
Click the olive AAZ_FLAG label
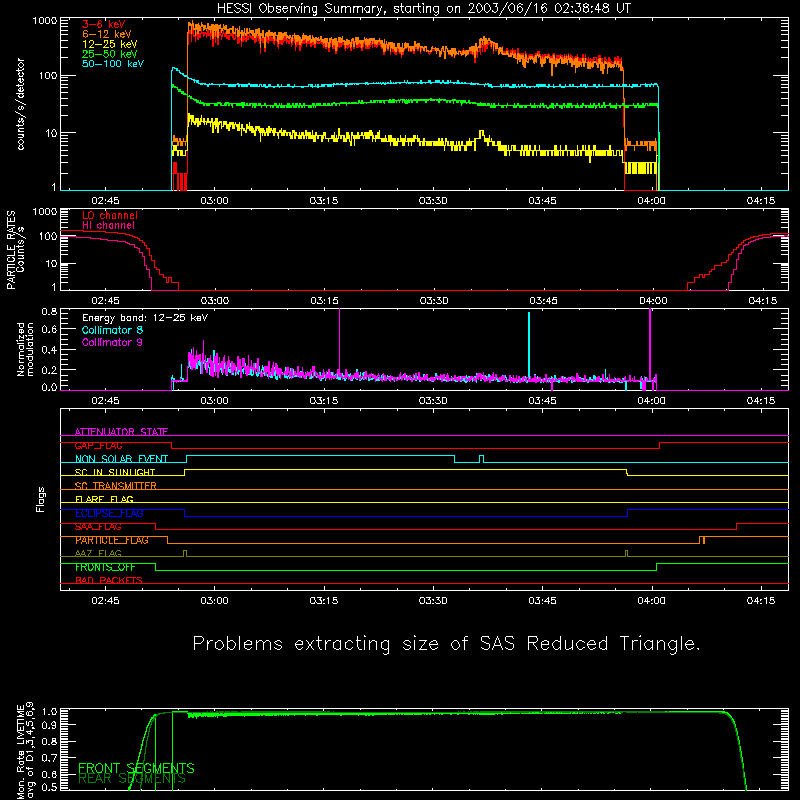[98, 553]
